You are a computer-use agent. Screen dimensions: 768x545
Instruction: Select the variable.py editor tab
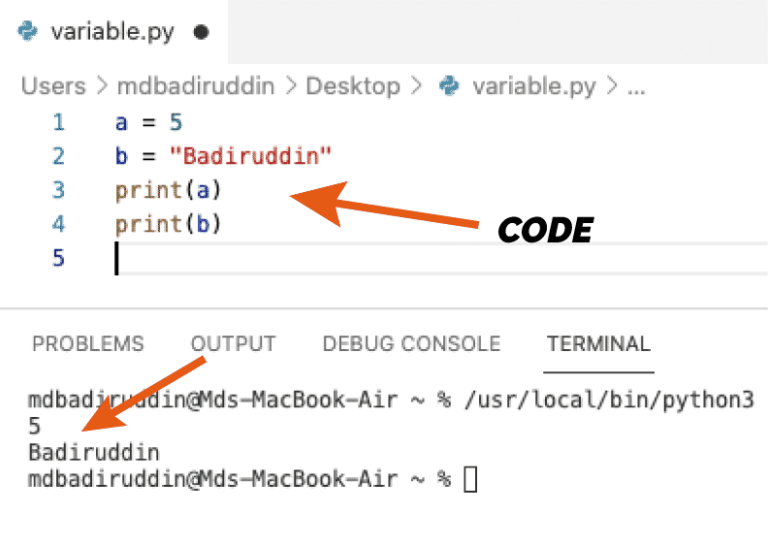click(x=114, y=32)
